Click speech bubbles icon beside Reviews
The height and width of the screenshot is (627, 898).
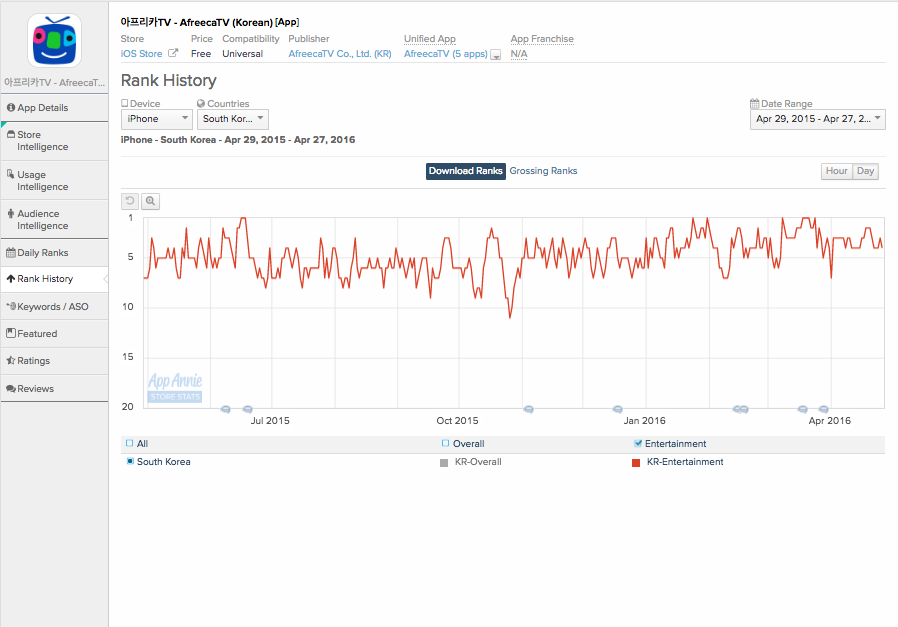[11, 388]
